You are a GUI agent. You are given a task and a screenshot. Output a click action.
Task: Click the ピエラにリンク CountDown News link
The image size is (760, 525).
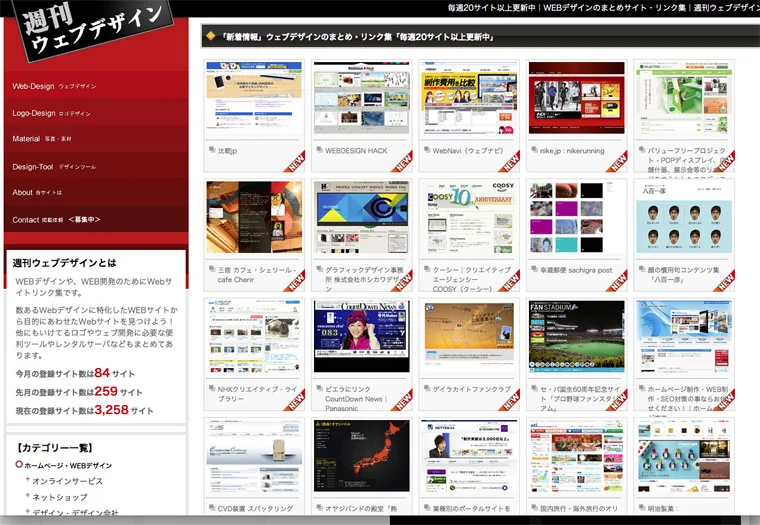click(356, 398)
